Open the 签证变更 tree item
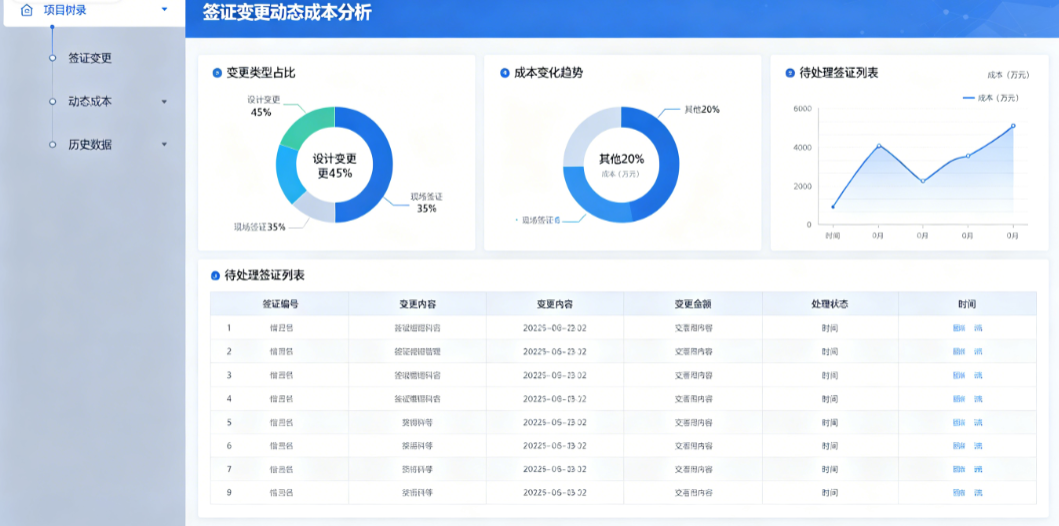The image size is (1059, 526). [90, 58]
